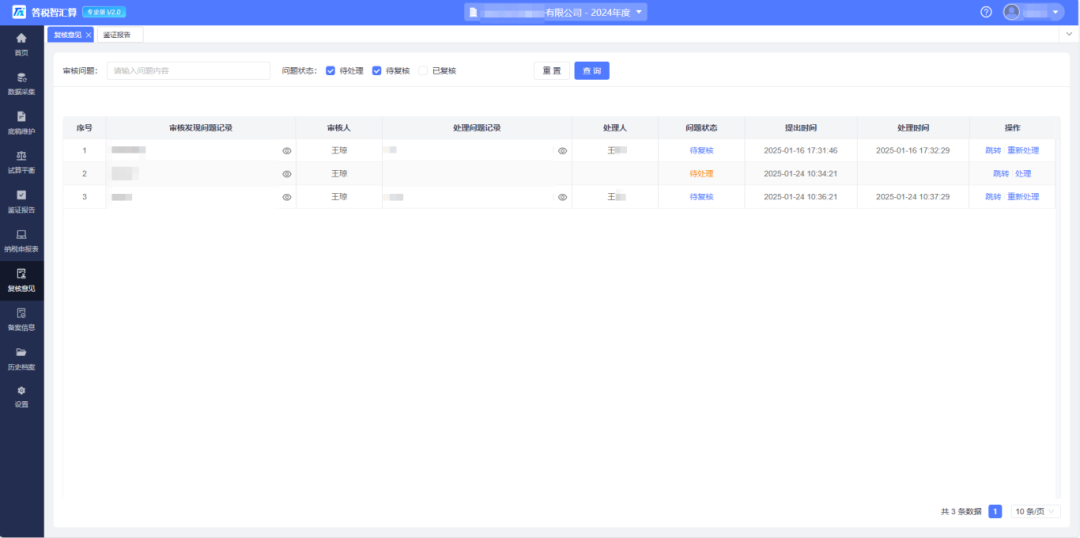Click the 重置 button

click(x=552, y=71)
